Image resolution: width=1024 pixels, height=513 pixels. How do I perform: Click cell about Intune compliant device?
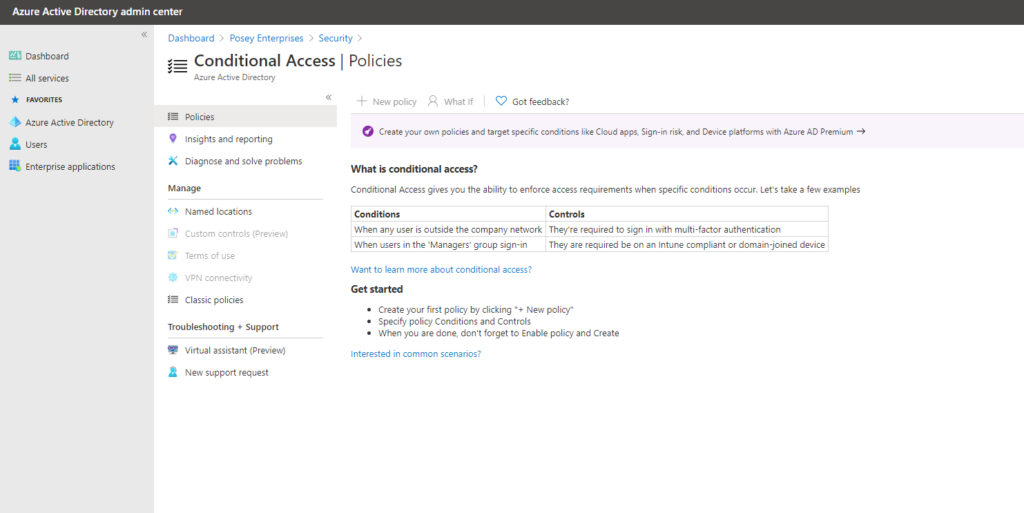point(687,245)
